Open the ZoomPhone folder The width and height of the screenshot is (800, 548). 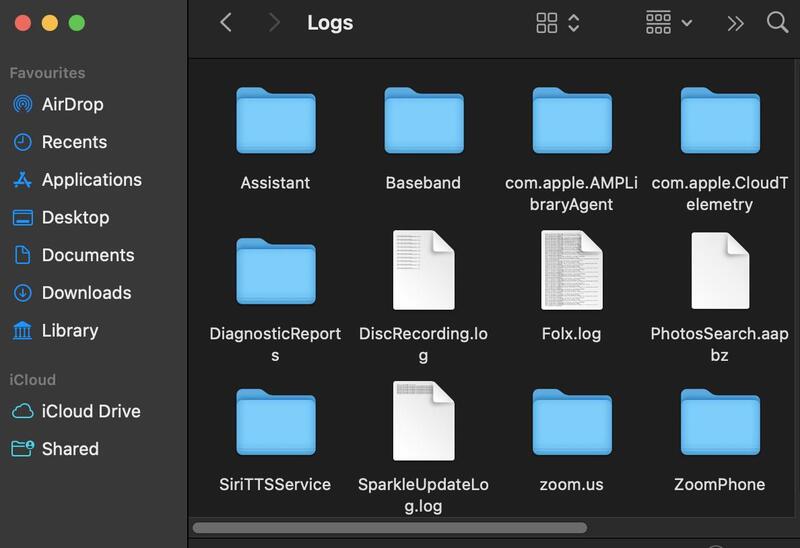click(719, 422)
